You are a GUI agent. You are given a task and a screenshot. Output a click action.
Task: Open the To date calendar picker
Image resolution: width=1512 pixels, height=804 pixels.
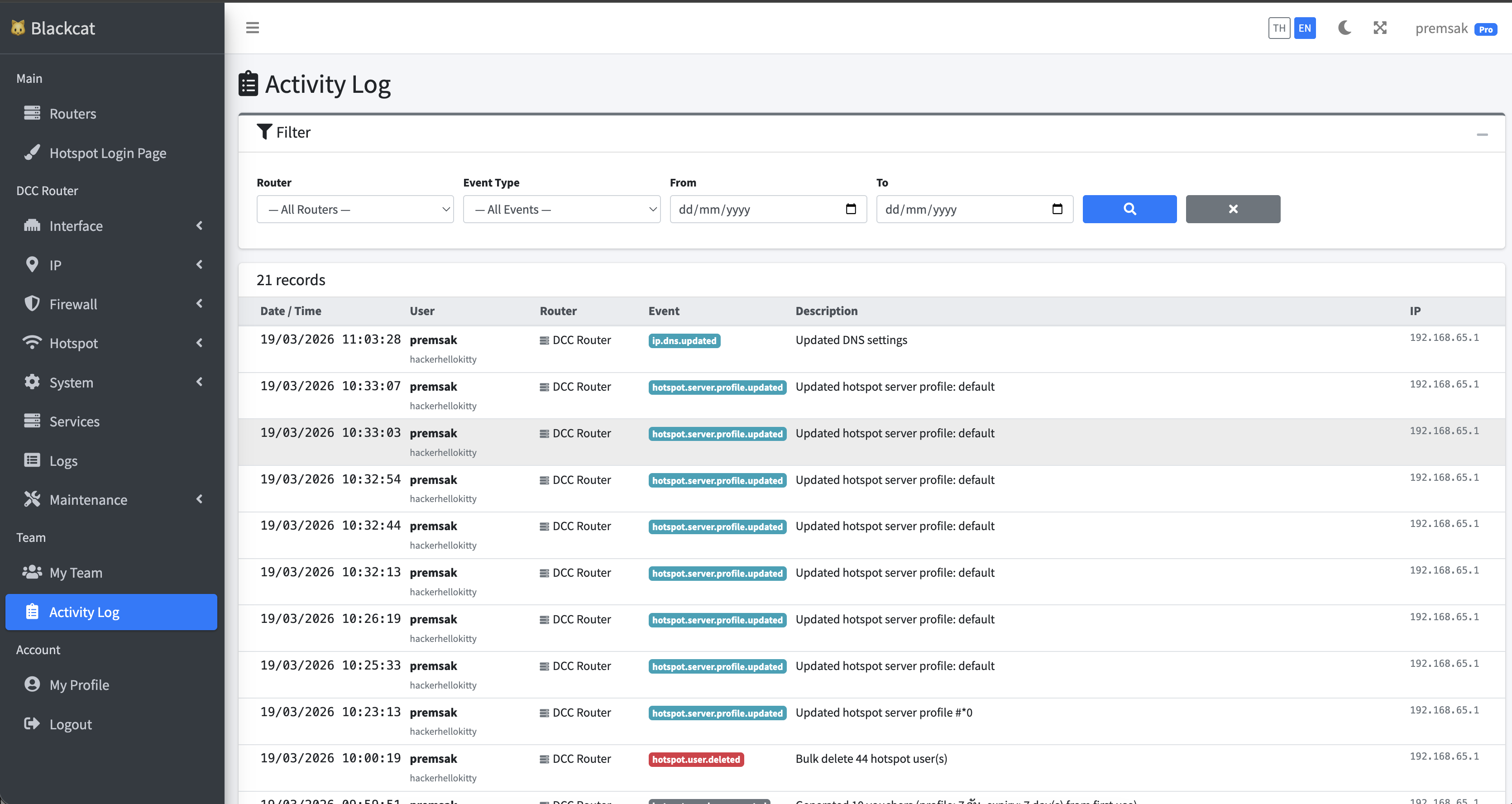pyautogui.click(x=1057, y=209)
